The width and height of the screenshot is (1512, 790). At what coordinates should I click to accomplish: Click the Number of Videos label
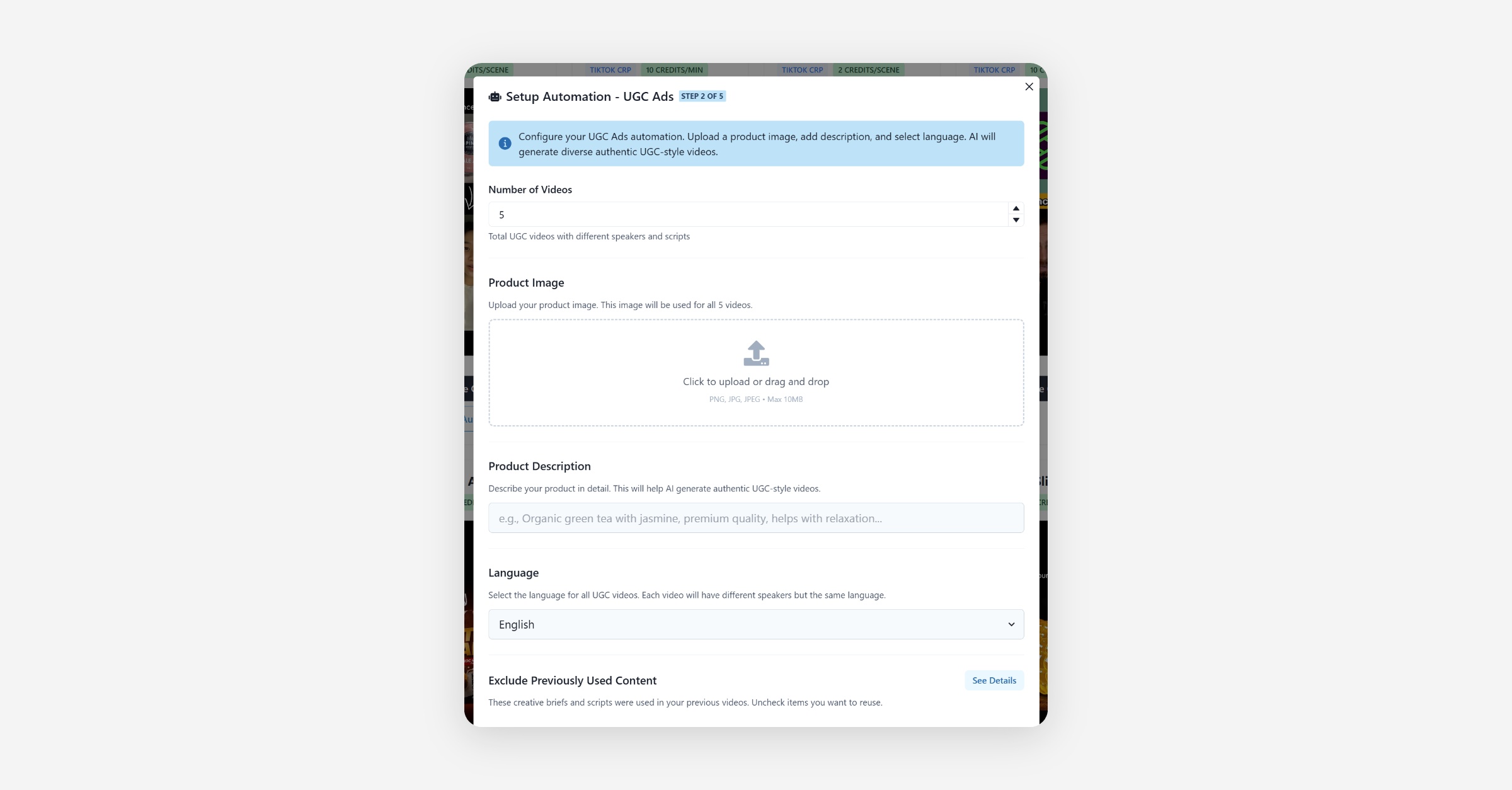(530, 190)
